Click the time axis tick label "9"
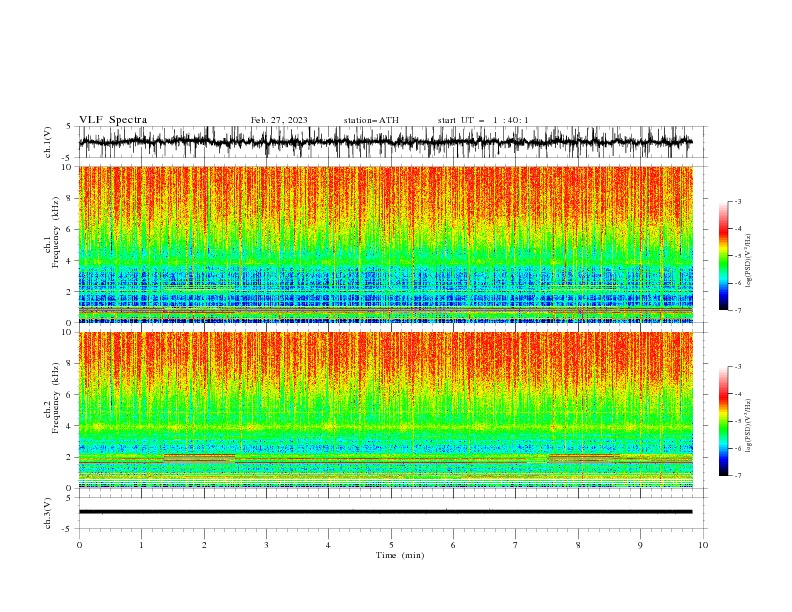The width and height of the screenshot is (792, 612). [640, 545]
